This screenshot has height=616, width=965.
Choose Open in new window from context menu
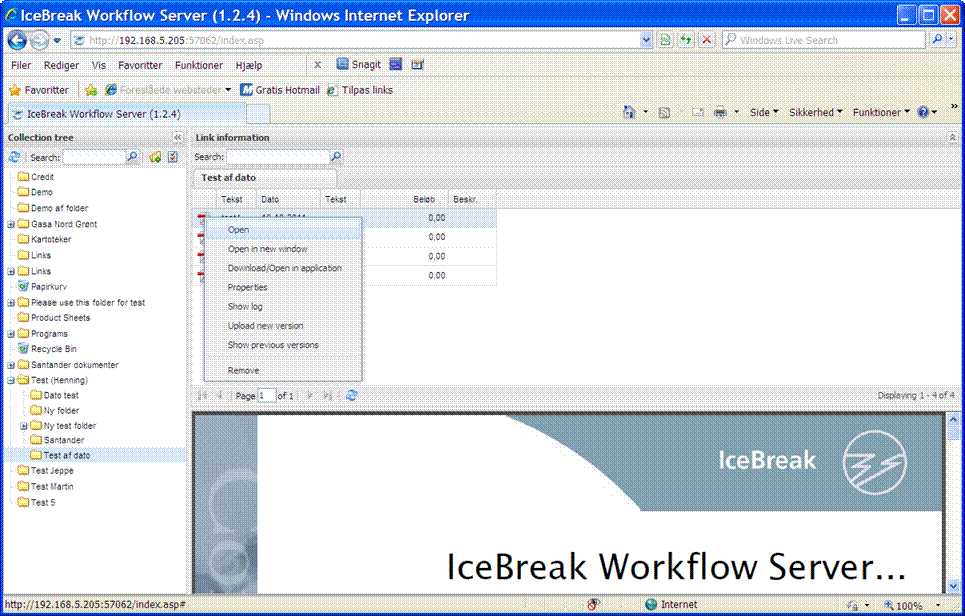pos(283,249)
